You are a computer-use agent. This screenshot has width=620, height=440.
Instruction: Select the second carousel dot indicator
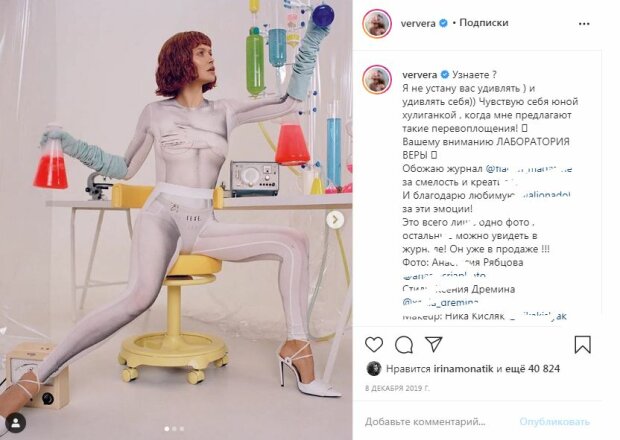[x=174, y=429]
